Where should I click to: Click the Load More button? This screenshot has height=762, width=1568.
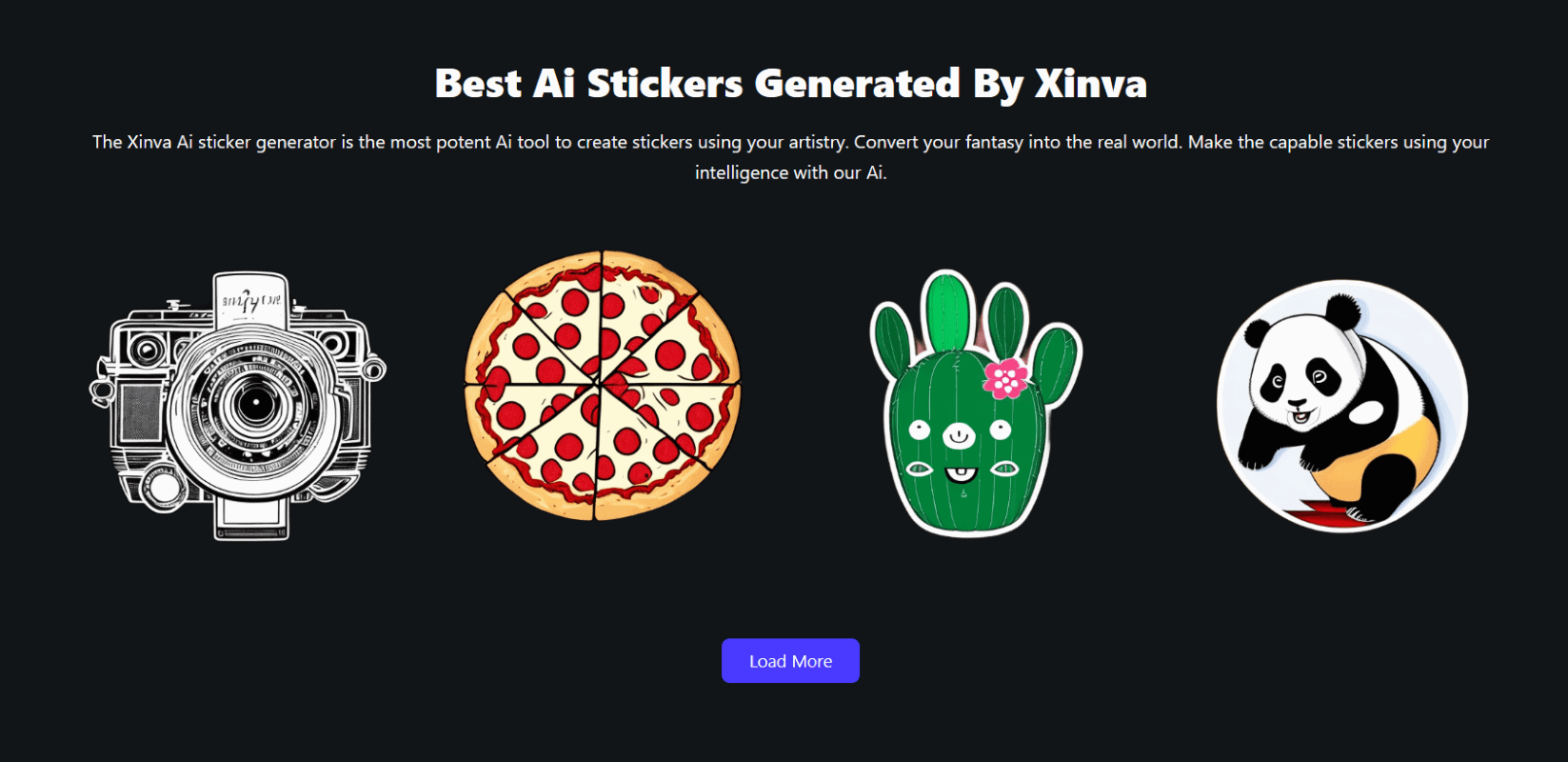click(790, 661)
